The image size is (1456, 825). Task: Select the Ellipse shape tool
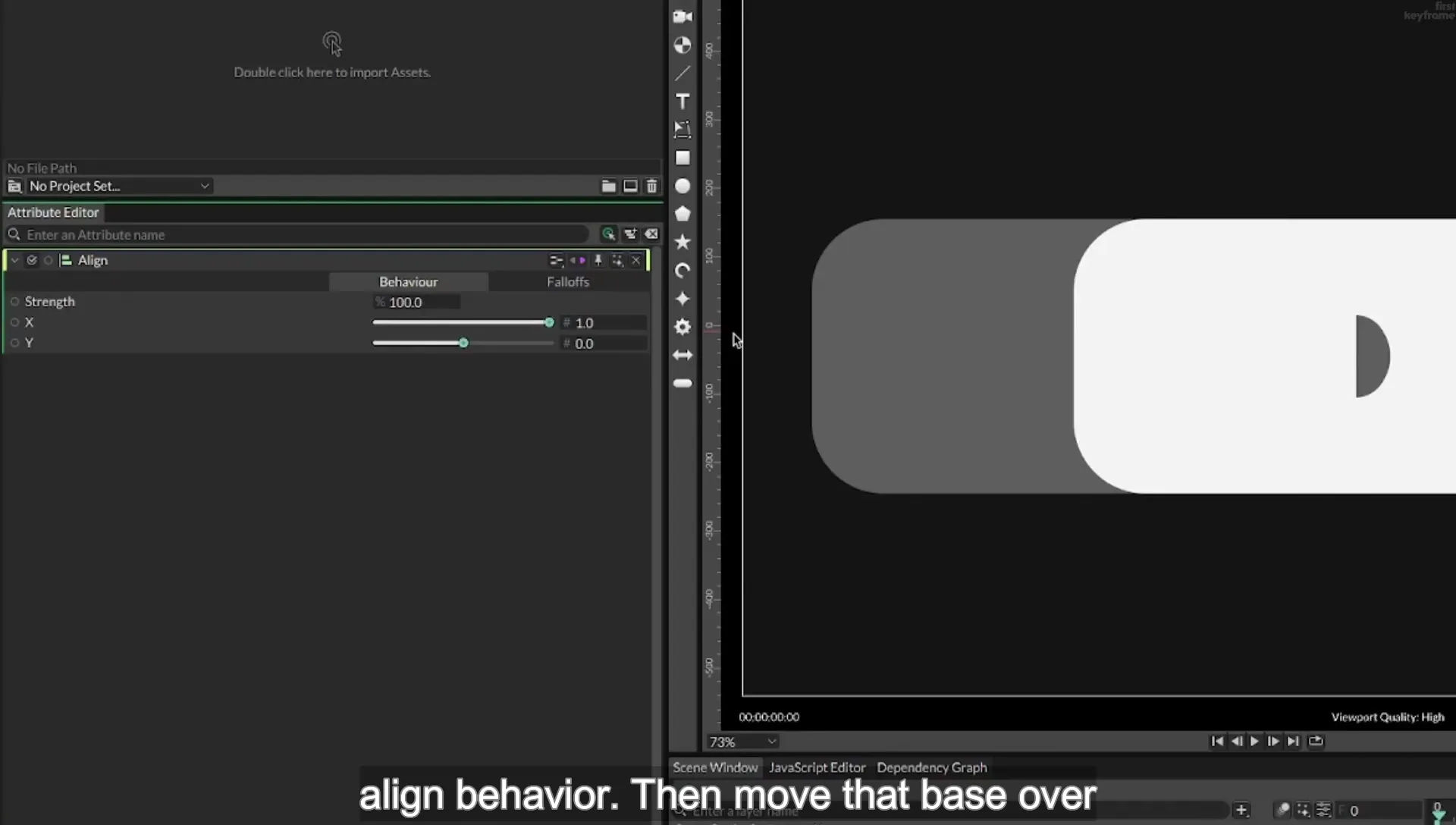682,186
